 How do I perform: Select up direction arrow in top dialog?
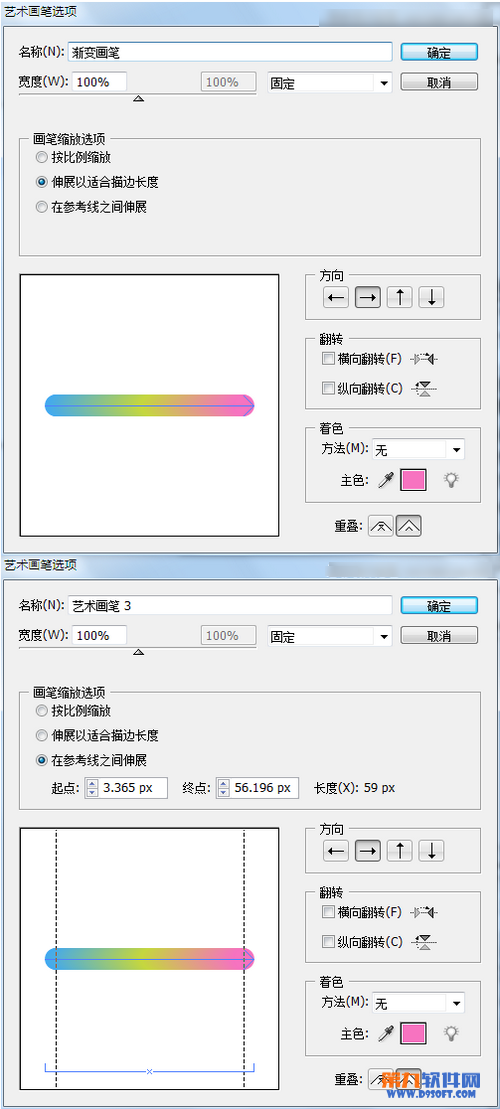pos(400,298)
